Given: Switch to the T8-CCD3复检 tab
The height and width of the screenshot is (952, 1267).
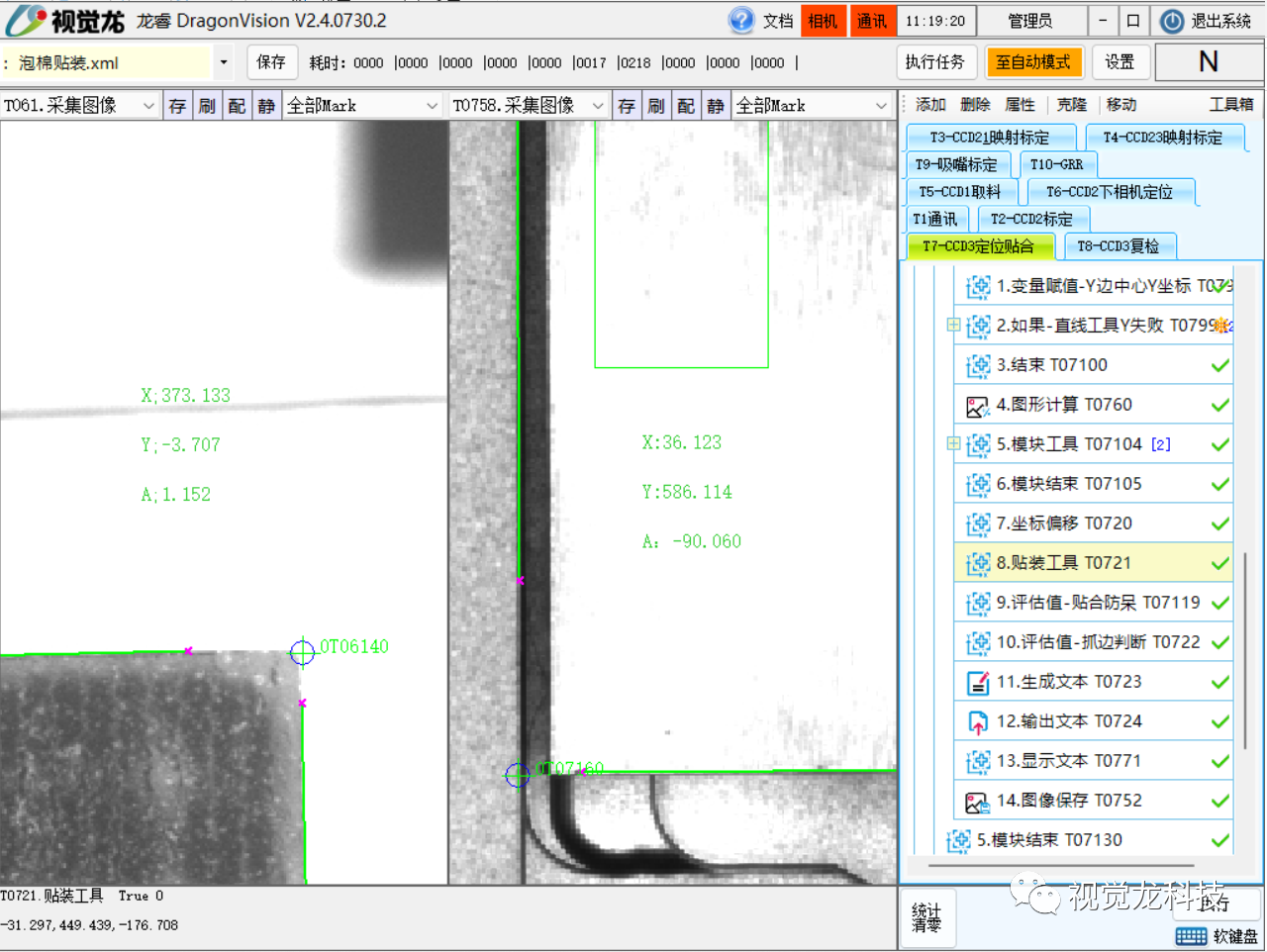Looking at the screenshot, I should pos(1118,246).
